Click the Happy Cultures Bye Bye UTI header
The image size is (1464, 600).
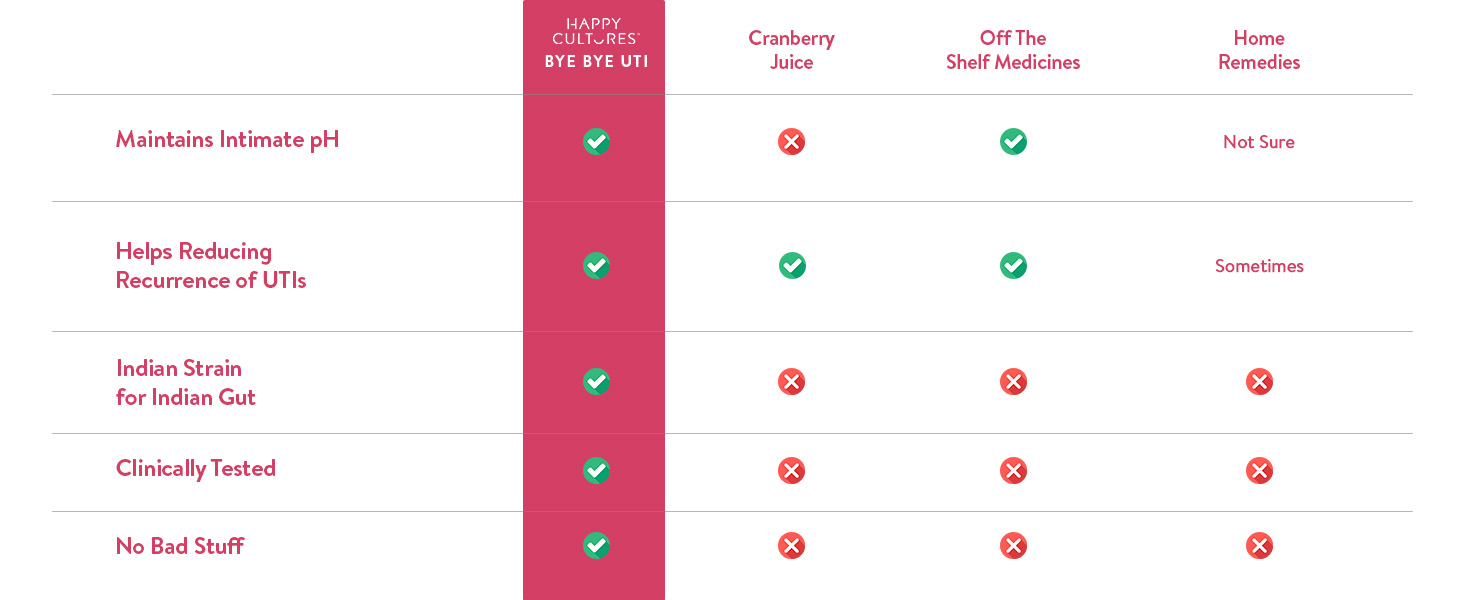pyautogui.click(x=596, y=46)
